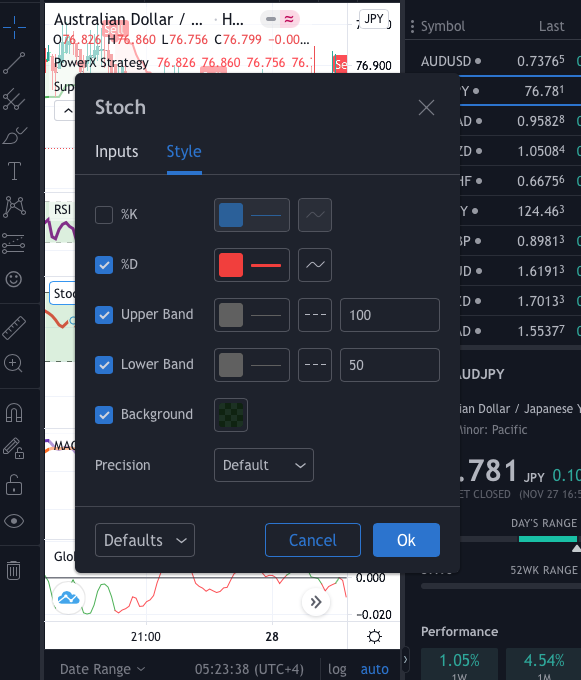Click the cloud chart logo icon
The width and height of the screenshot is (581, 680).
click(69, 598)
